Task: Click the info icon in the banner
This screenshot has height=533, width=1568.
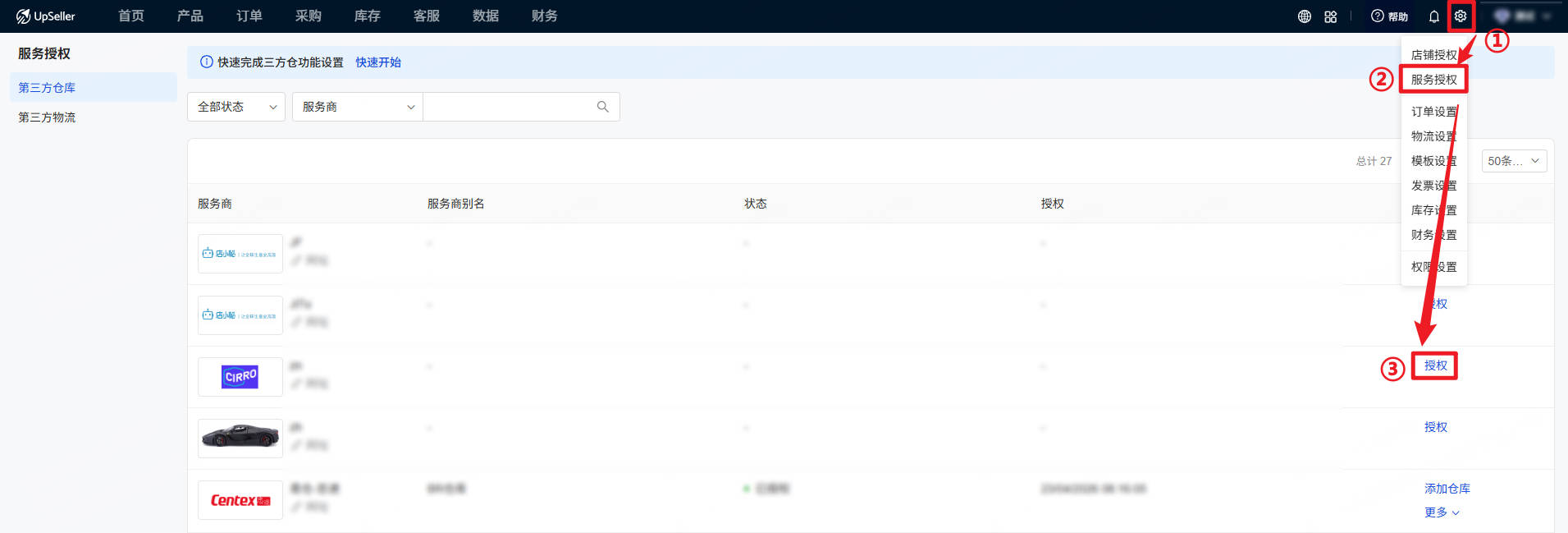Action: 207,62
